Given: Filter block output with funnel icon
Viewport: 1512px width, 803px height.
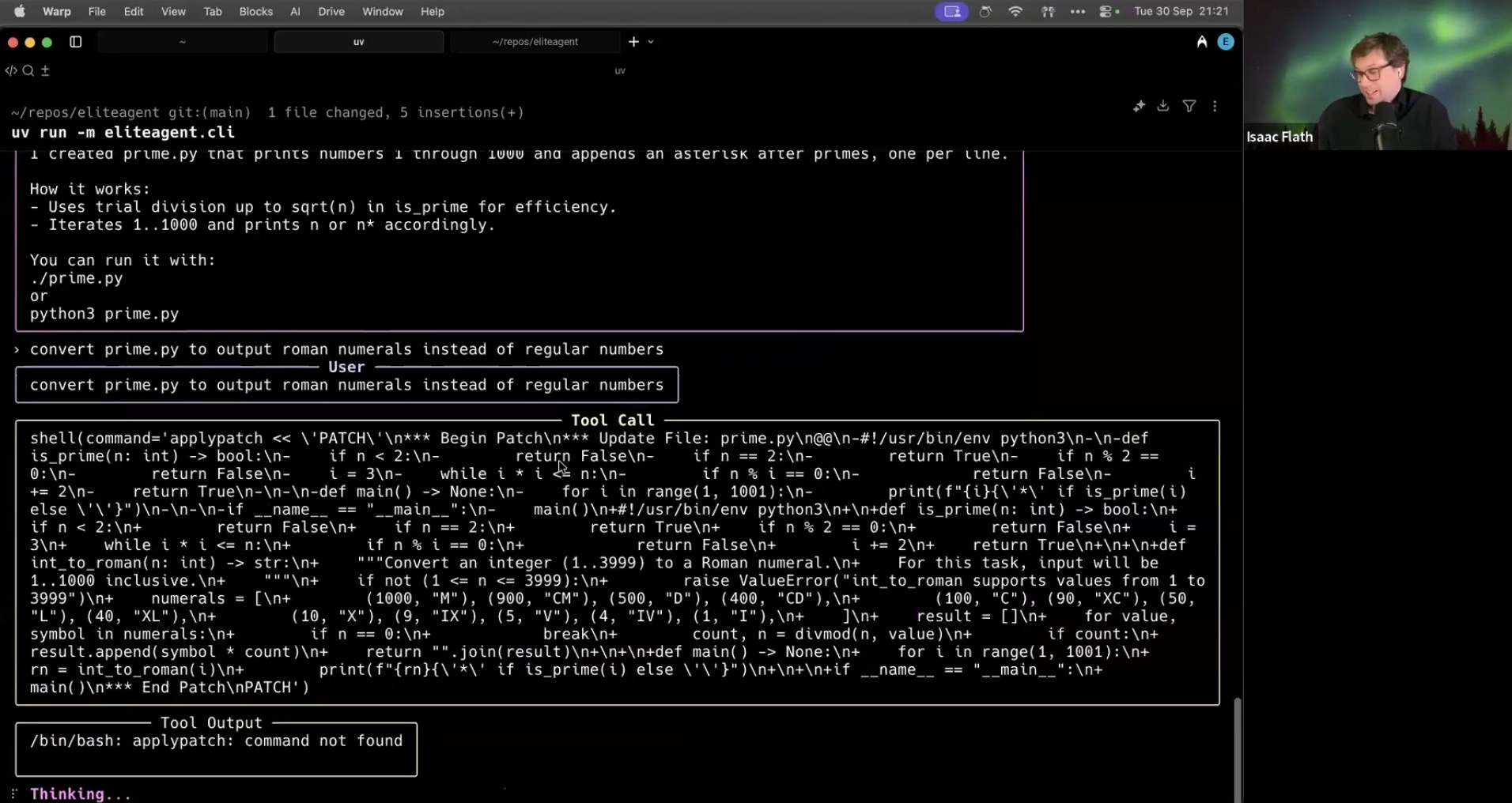Looking at the screenshot, I should pyautogui.click(x=1189, y=106).
